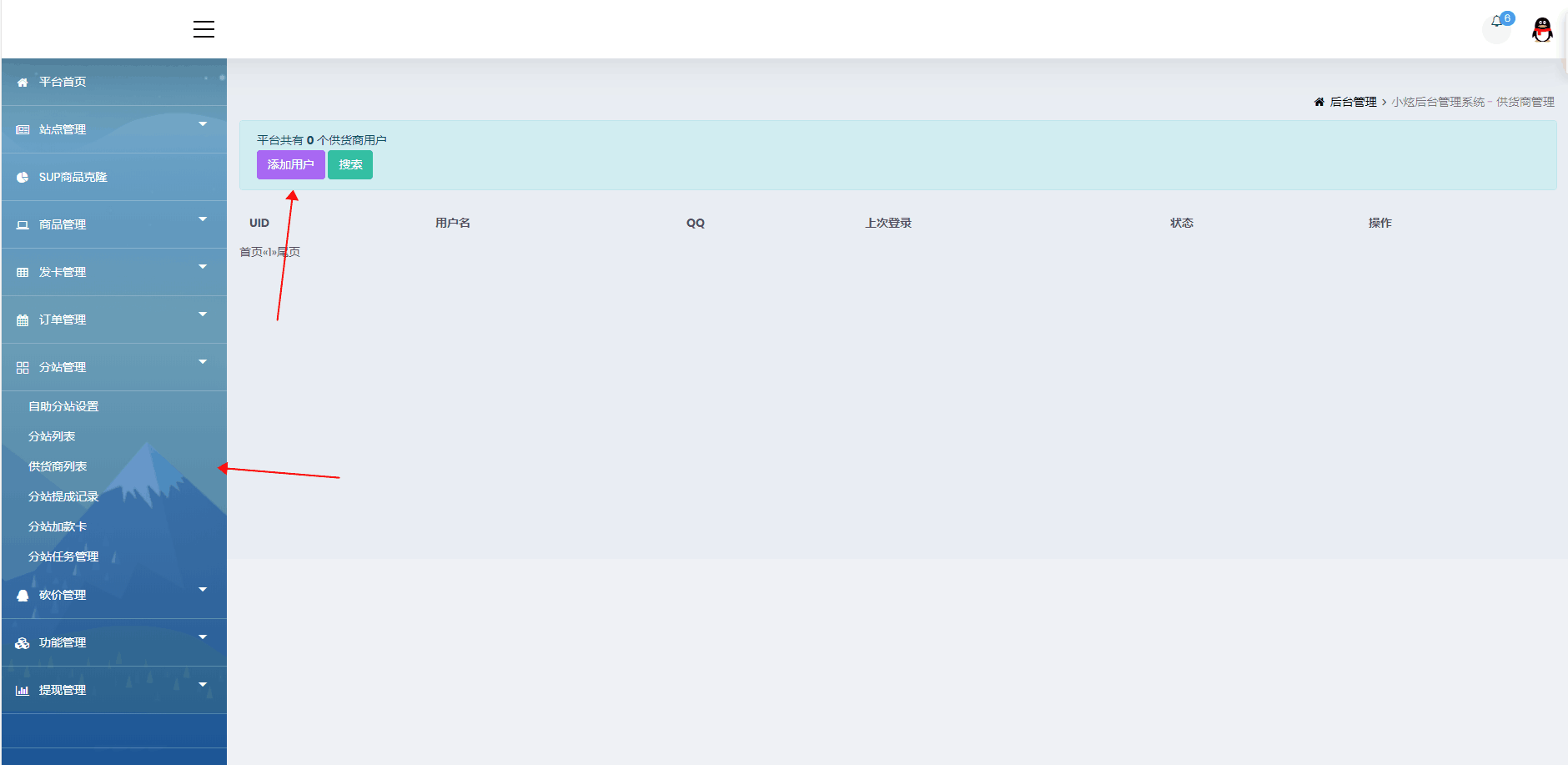This screenshot has width=1568, height=765.
Task: Select 分站加款卡 in sidebar
Action: point(58,526)
